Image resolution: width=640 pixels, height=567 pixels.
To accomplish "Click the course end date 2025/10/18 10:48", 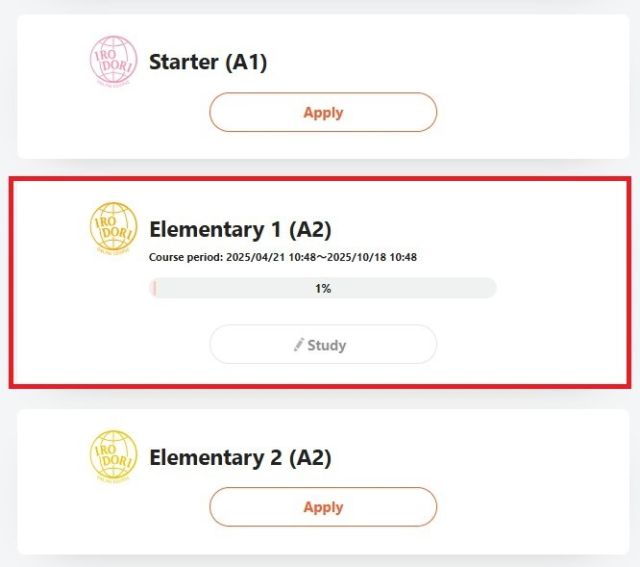I will tap(372, 257).
